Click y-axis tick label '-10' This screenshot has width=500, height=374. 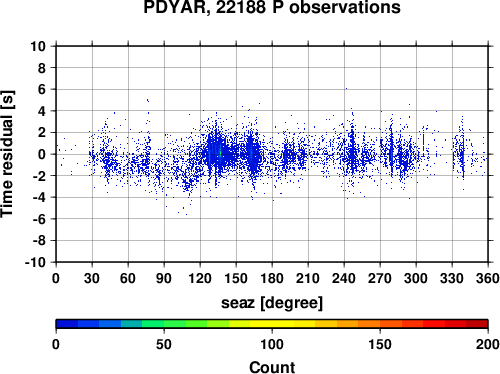35,263
